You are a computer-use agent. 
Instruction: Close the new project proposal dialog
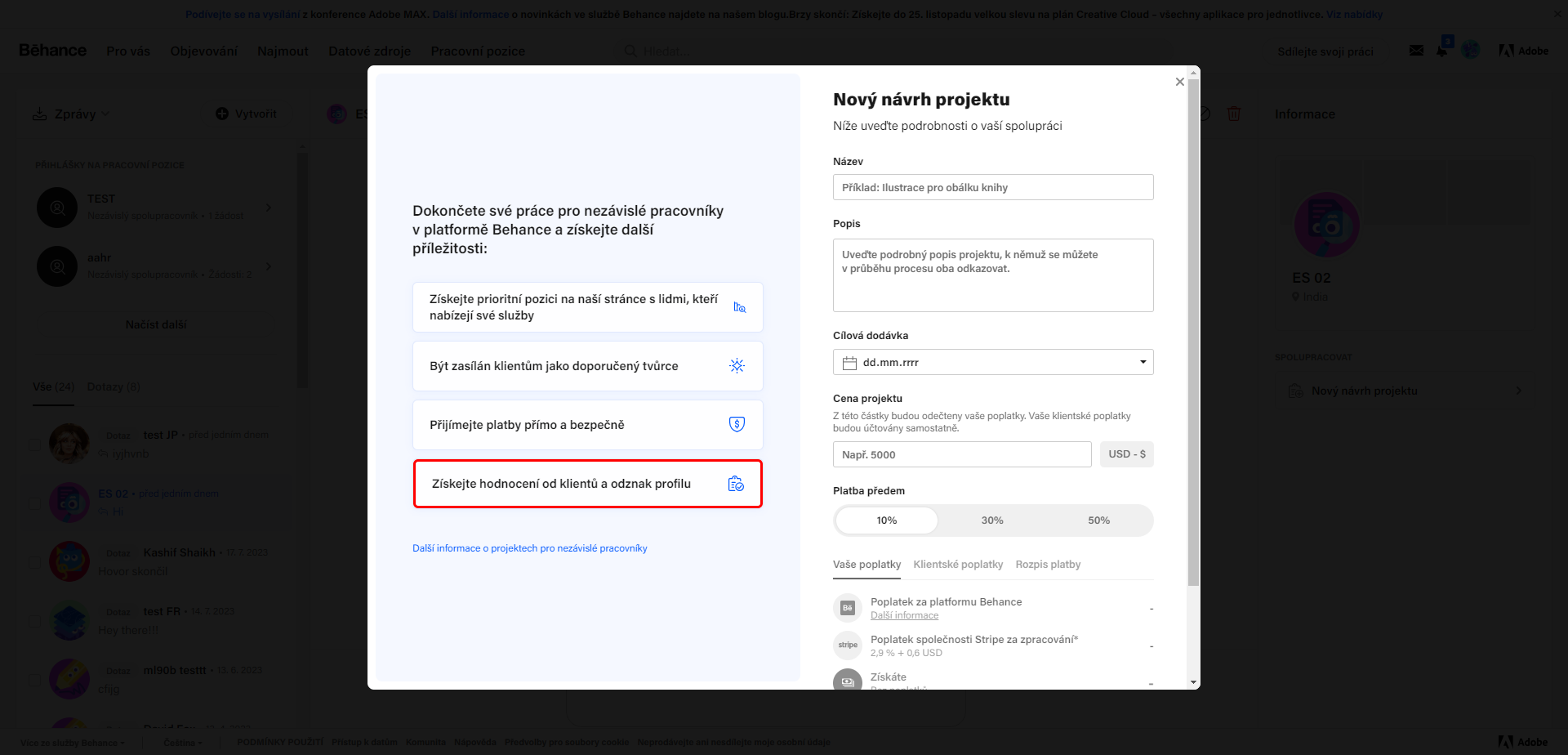coord(1179,82)
